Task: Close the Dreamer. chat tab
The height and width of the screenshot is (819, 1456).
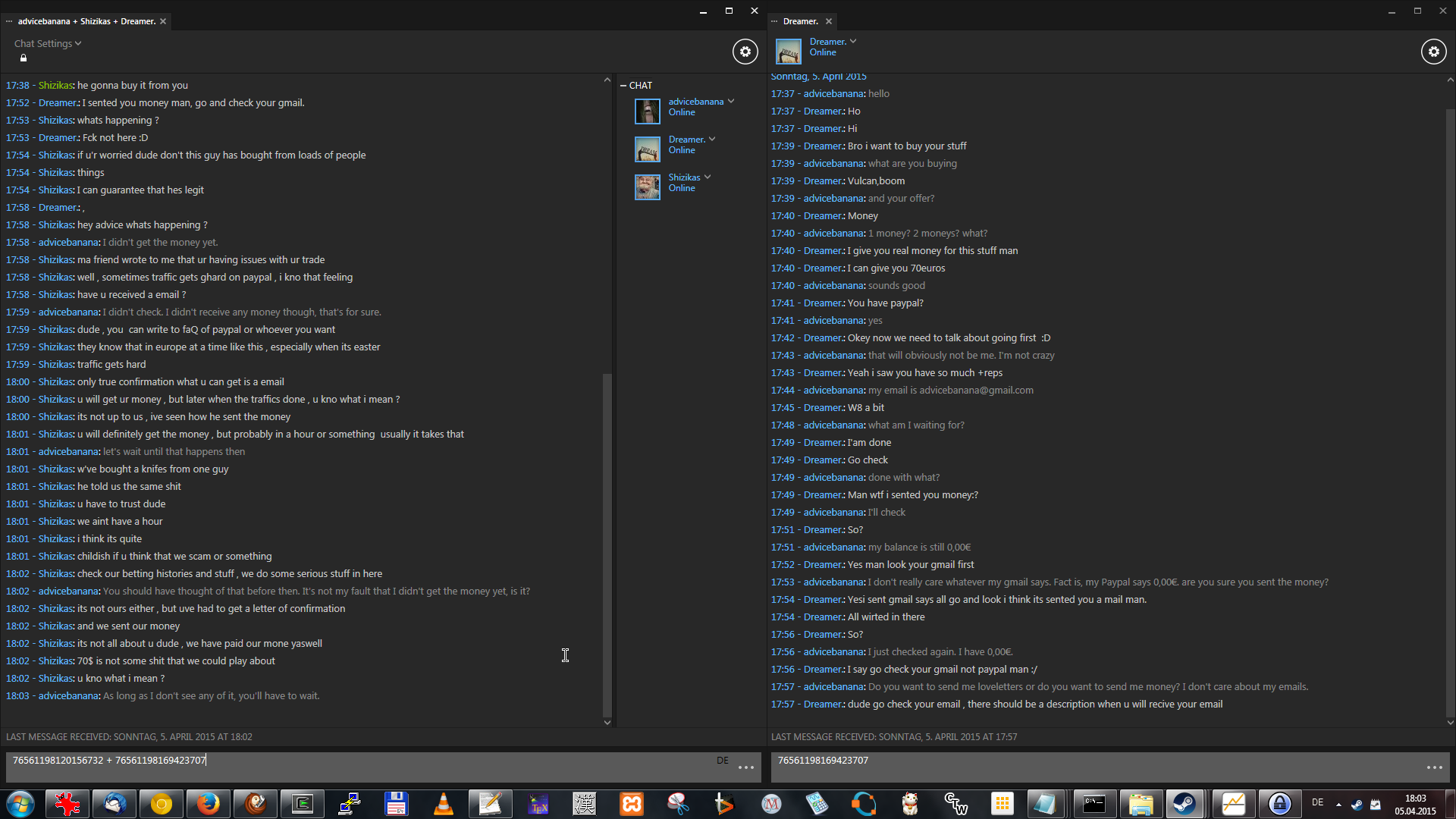Action: click(829, 21)
